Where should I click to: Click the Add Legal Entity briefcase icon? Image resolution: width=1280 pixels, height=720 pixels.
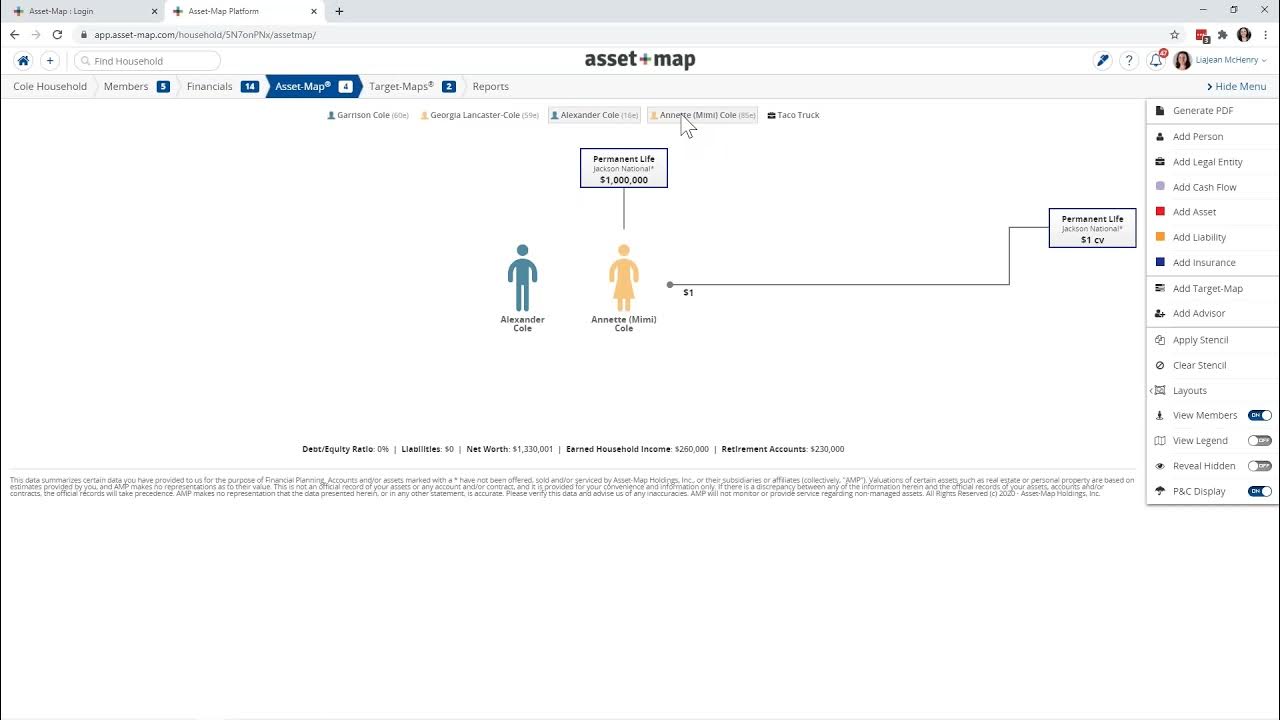(1160, 162)
